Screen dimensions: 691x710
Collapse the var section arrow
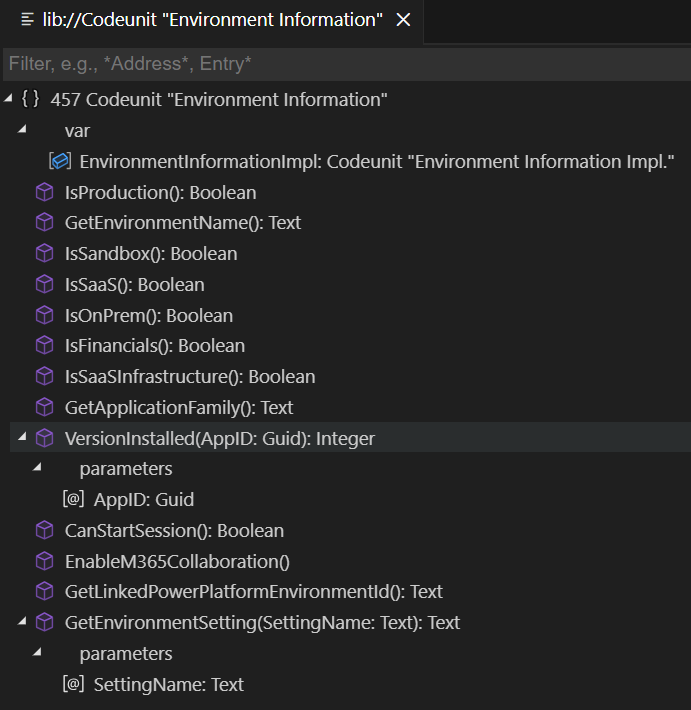tap(22, 131)
